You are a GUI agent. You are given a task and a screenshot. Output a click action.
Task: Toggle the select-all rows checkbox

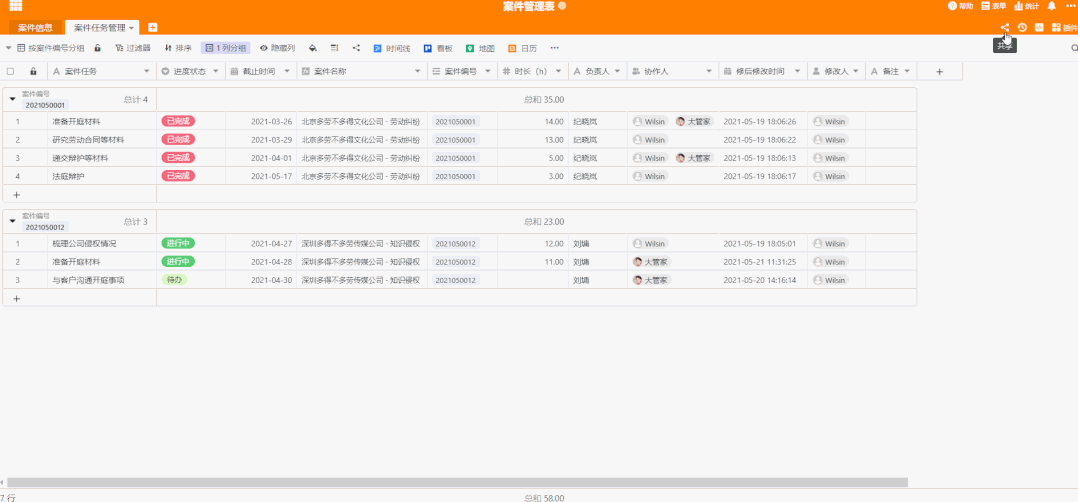point(11,72)
